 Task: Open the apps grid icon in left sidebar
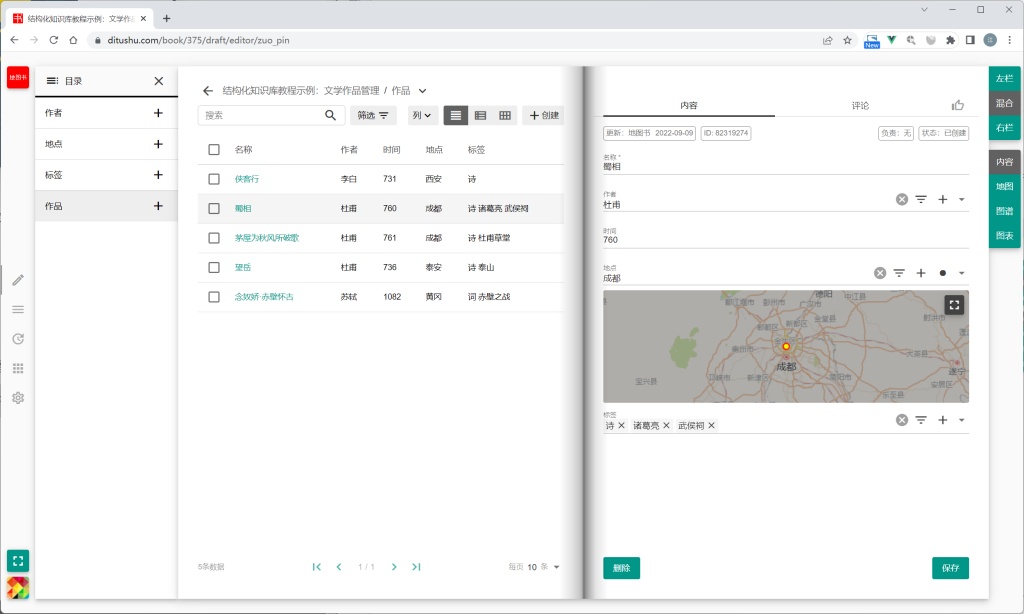[18, 368]
